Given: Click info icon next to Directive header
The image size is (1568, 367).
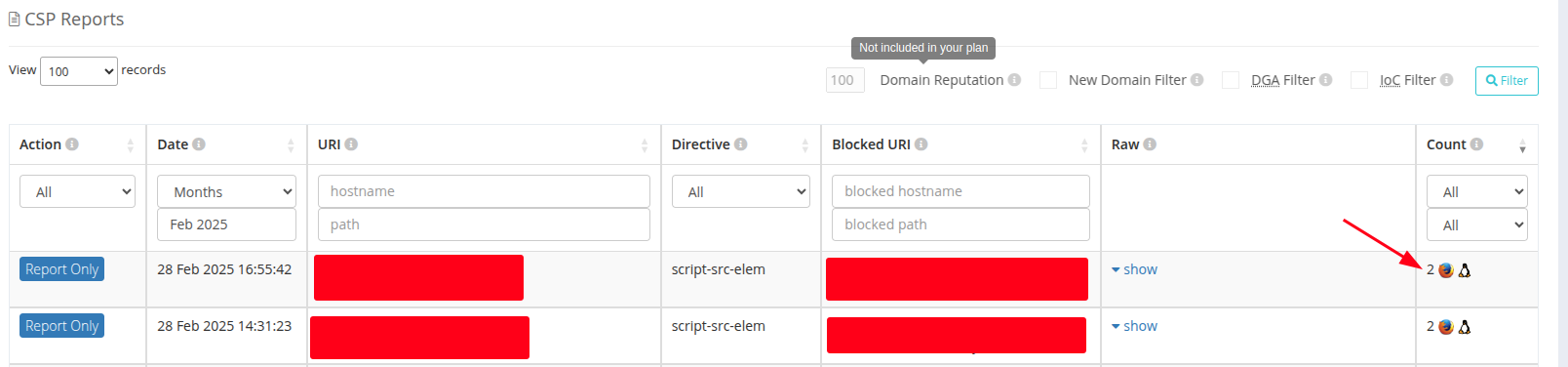Looking at the screenshot, I should click(741, 144).
